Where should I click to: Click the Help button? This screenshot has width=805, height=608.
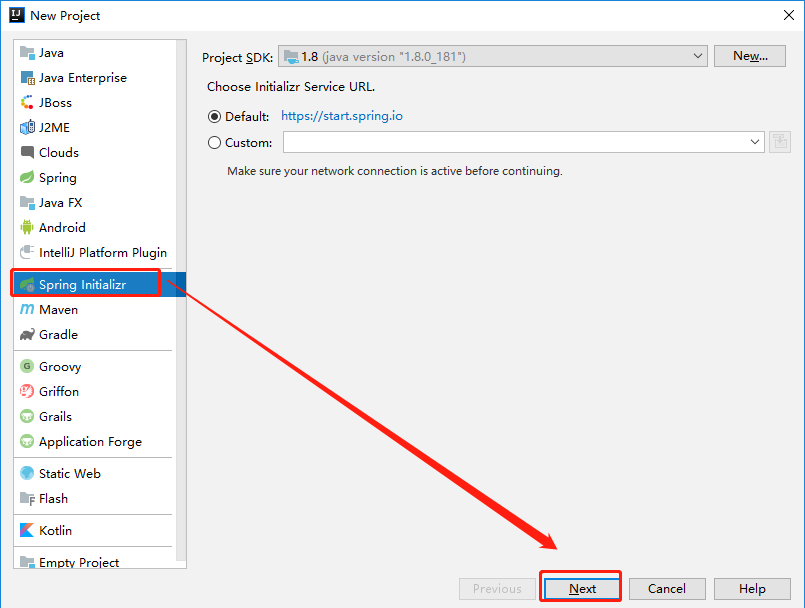point(752,588)
